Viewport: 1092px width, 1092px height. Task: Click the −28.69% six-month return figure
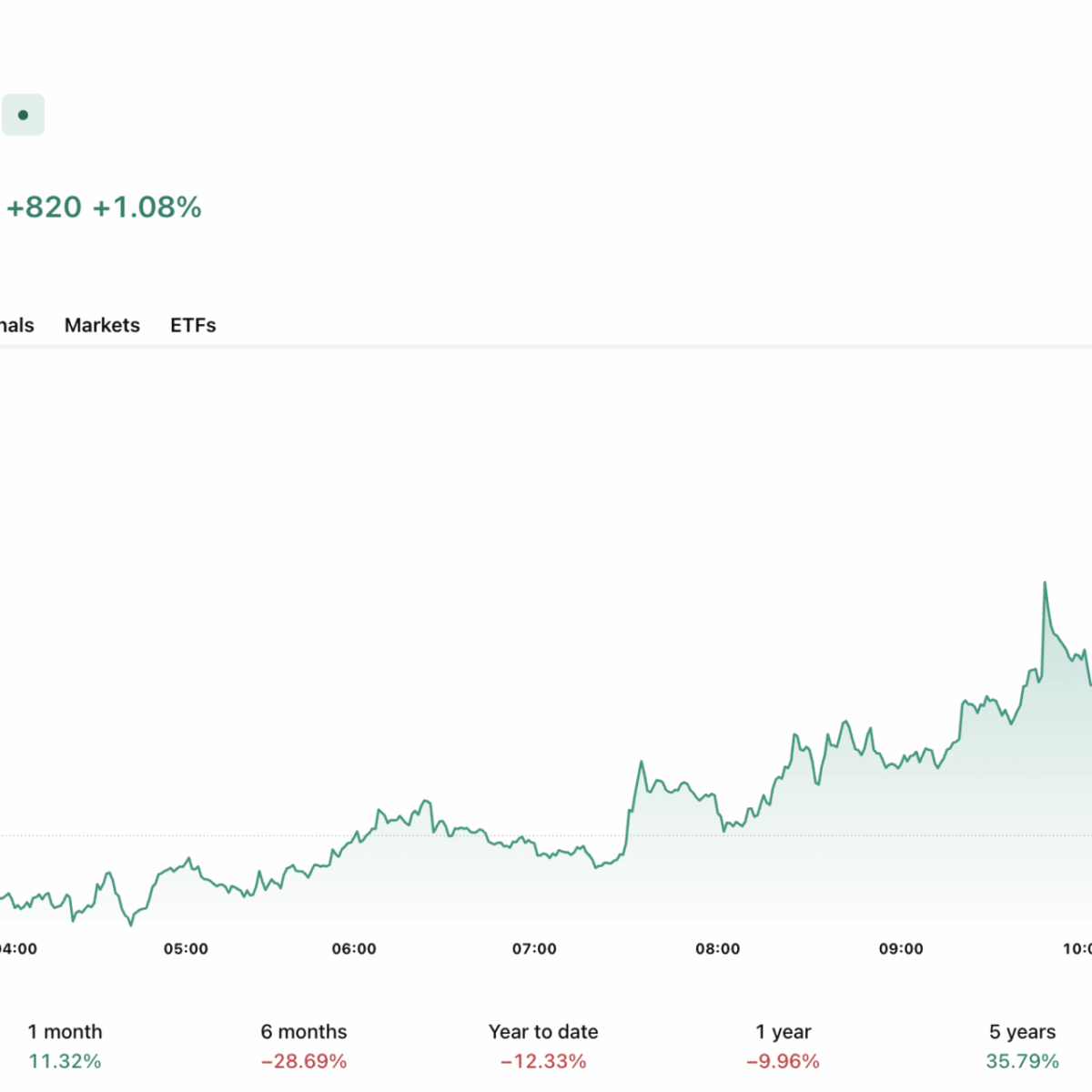tap(304, 1061)
